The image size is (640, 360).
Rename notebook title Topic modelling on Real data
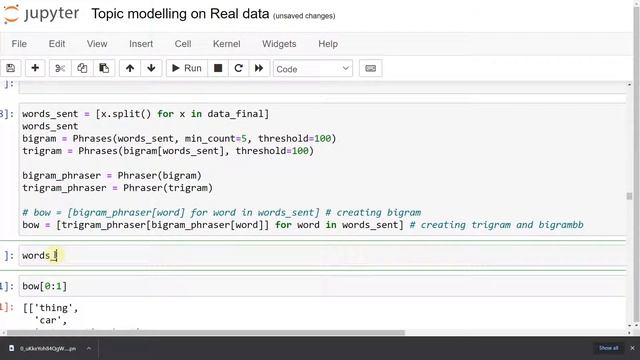tap(180, 14)
